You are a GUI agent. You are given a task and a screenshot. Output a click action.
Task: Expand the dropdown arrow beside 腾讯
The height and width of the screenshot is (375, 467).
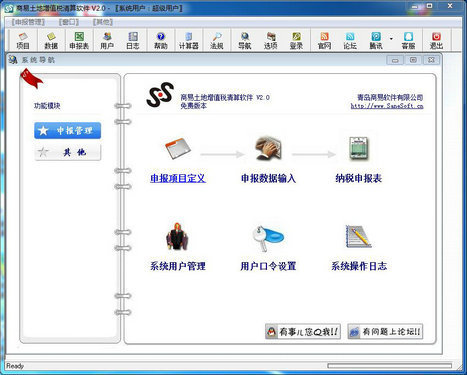[391, 39]
